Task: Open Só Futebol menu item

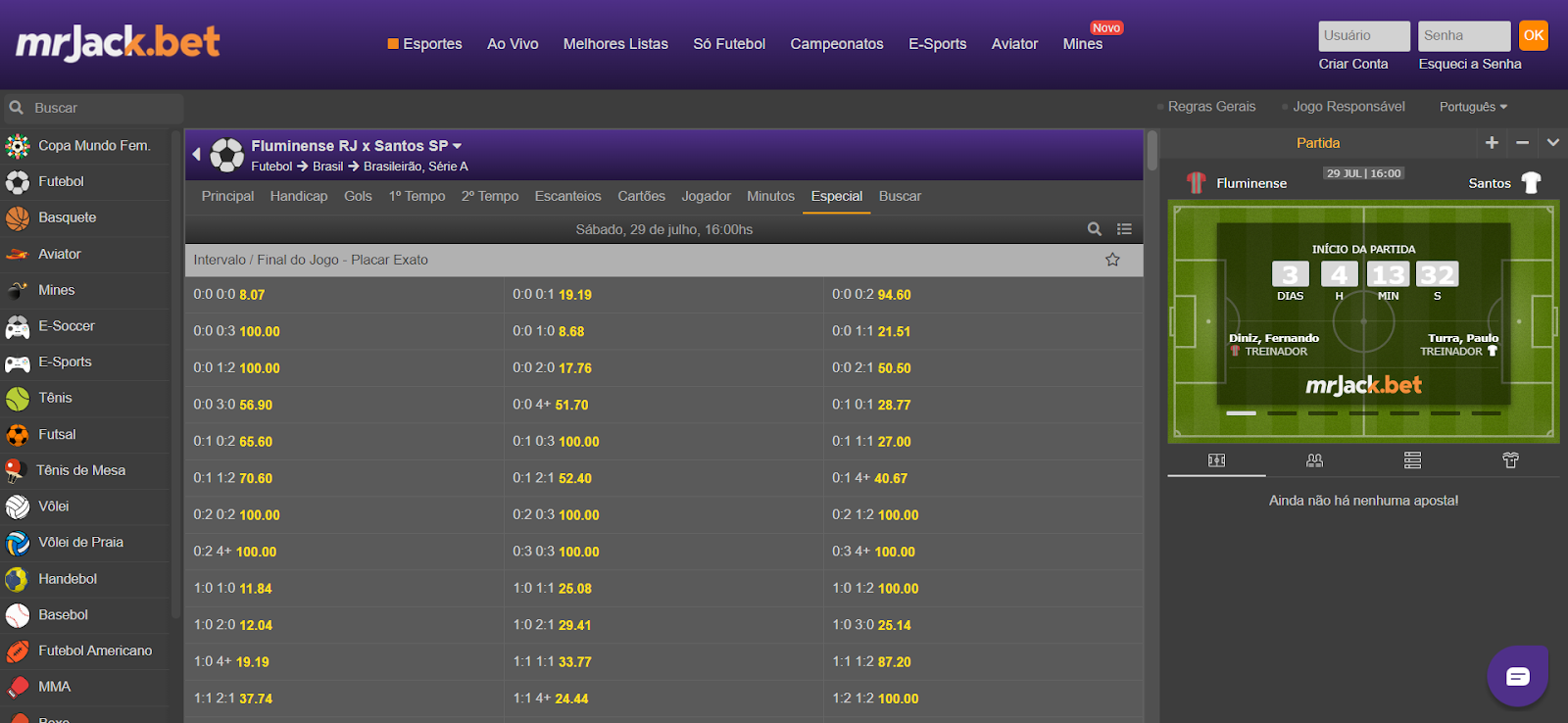Action: (729, 44)
